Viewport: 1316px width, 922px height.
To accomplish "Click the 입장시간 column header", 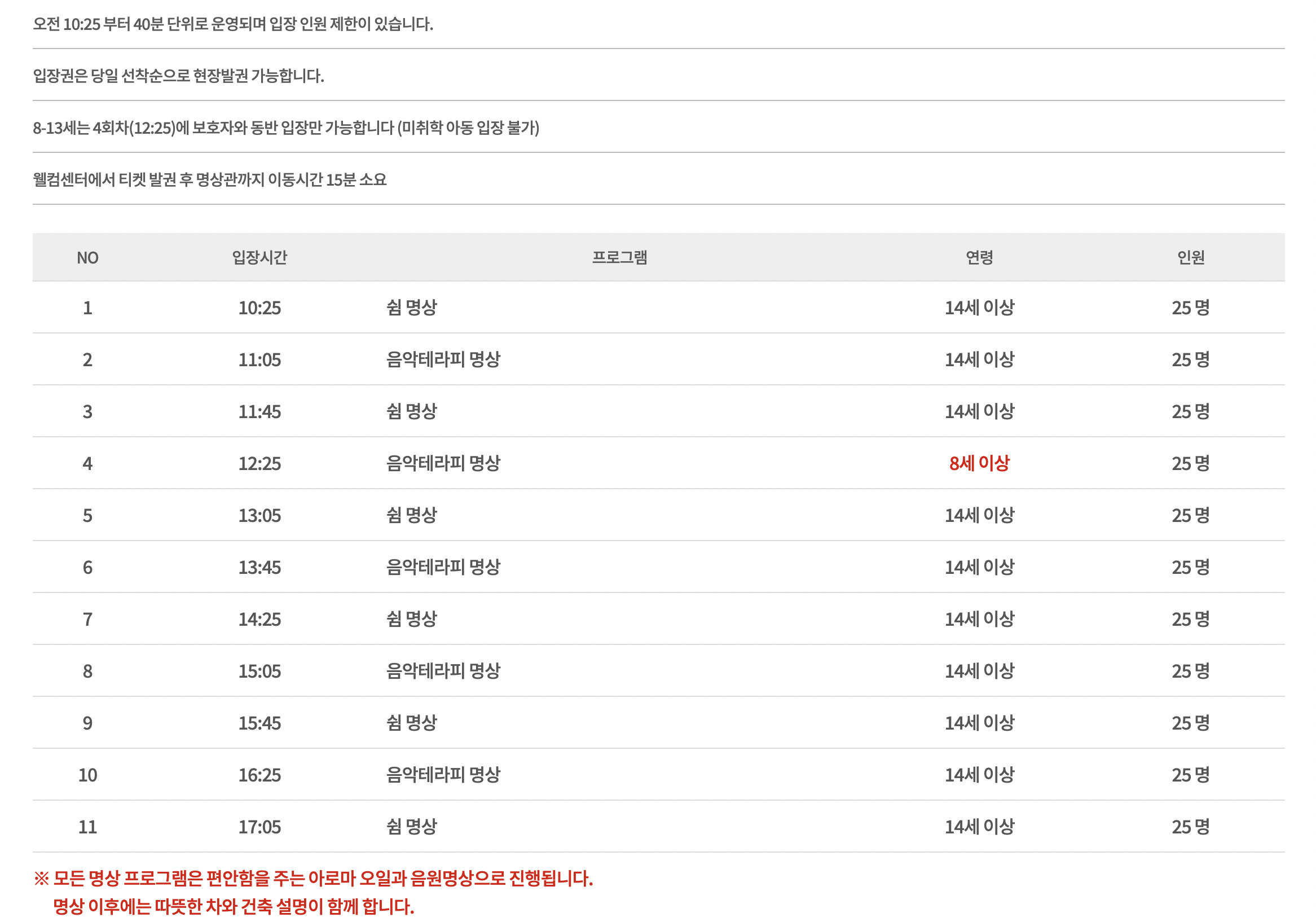I will tap(259, 257).
